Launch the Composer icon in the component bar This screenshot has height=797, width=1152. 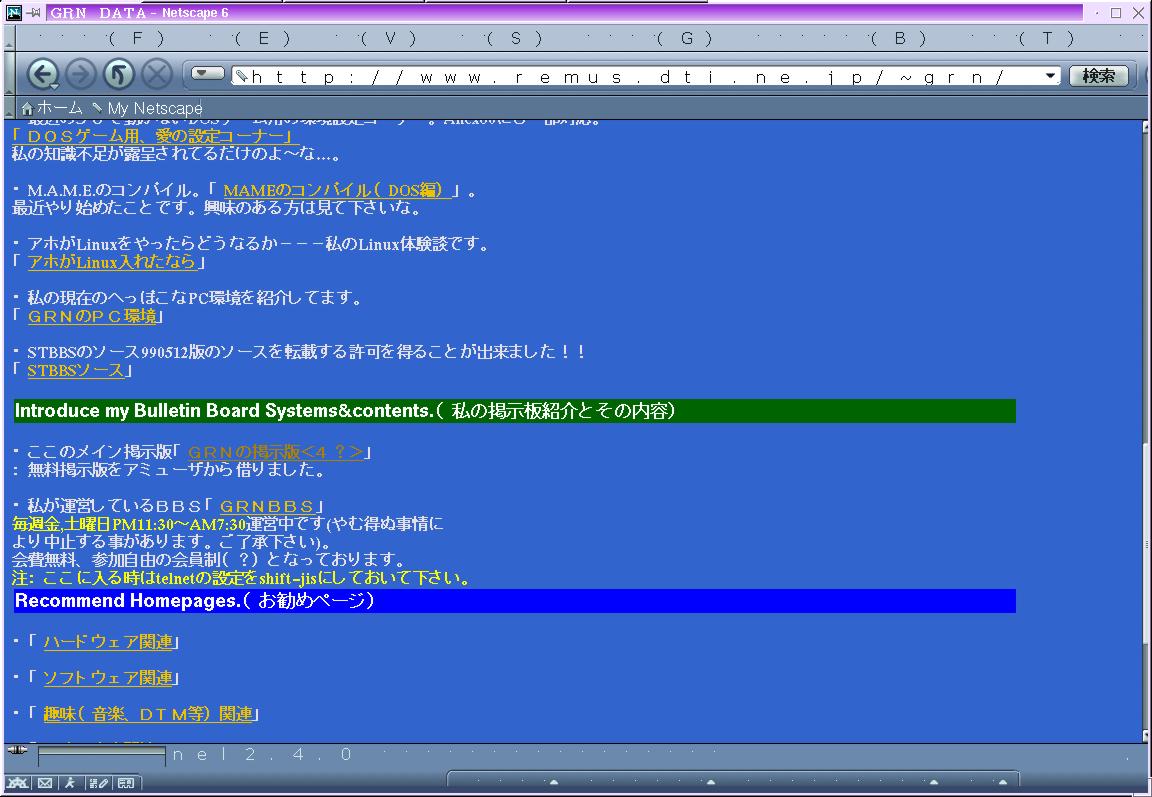[98, 783]
